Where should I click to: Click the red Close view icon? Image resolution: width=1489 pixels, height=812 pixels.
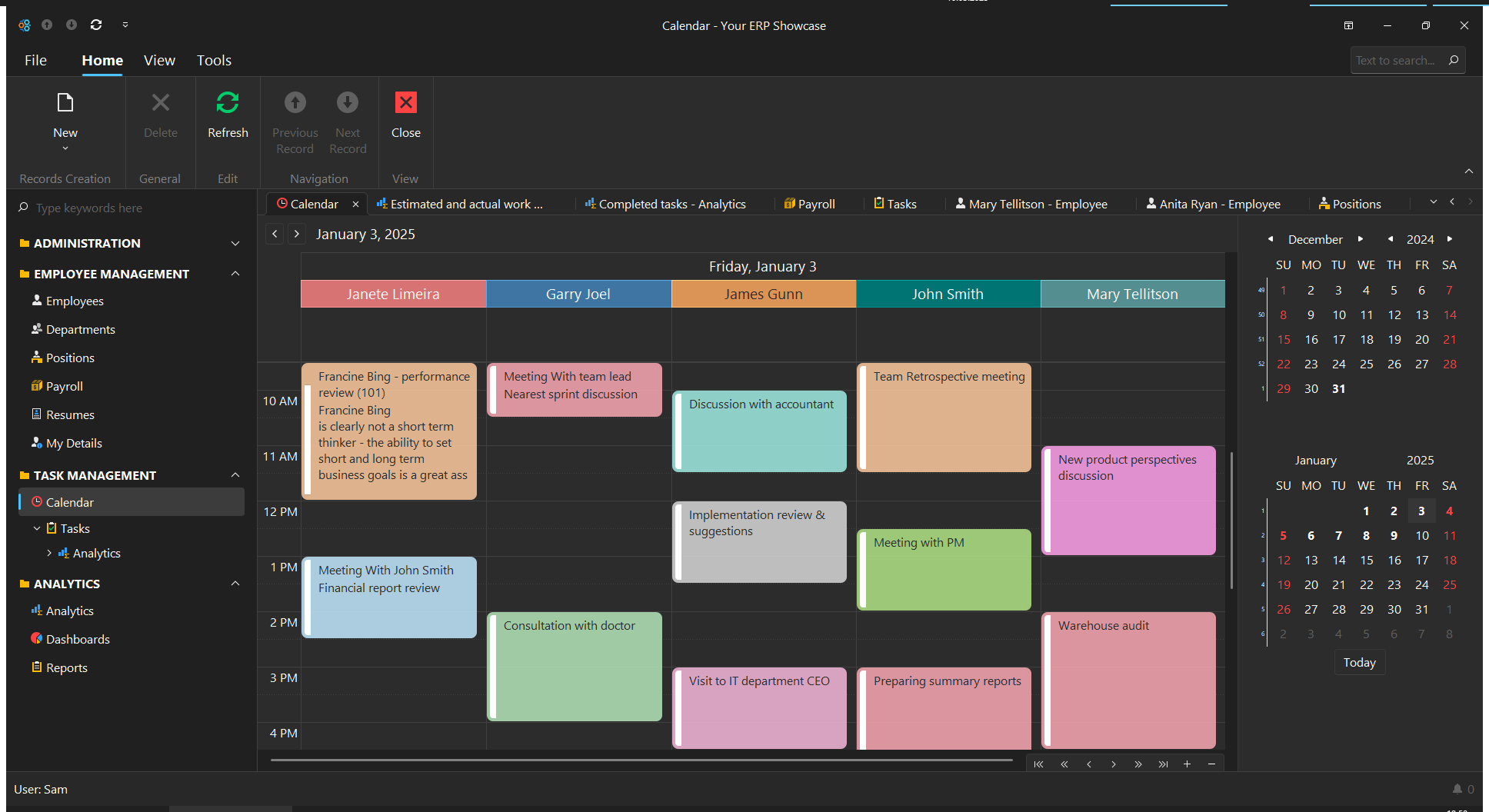[x=405, y=103]
